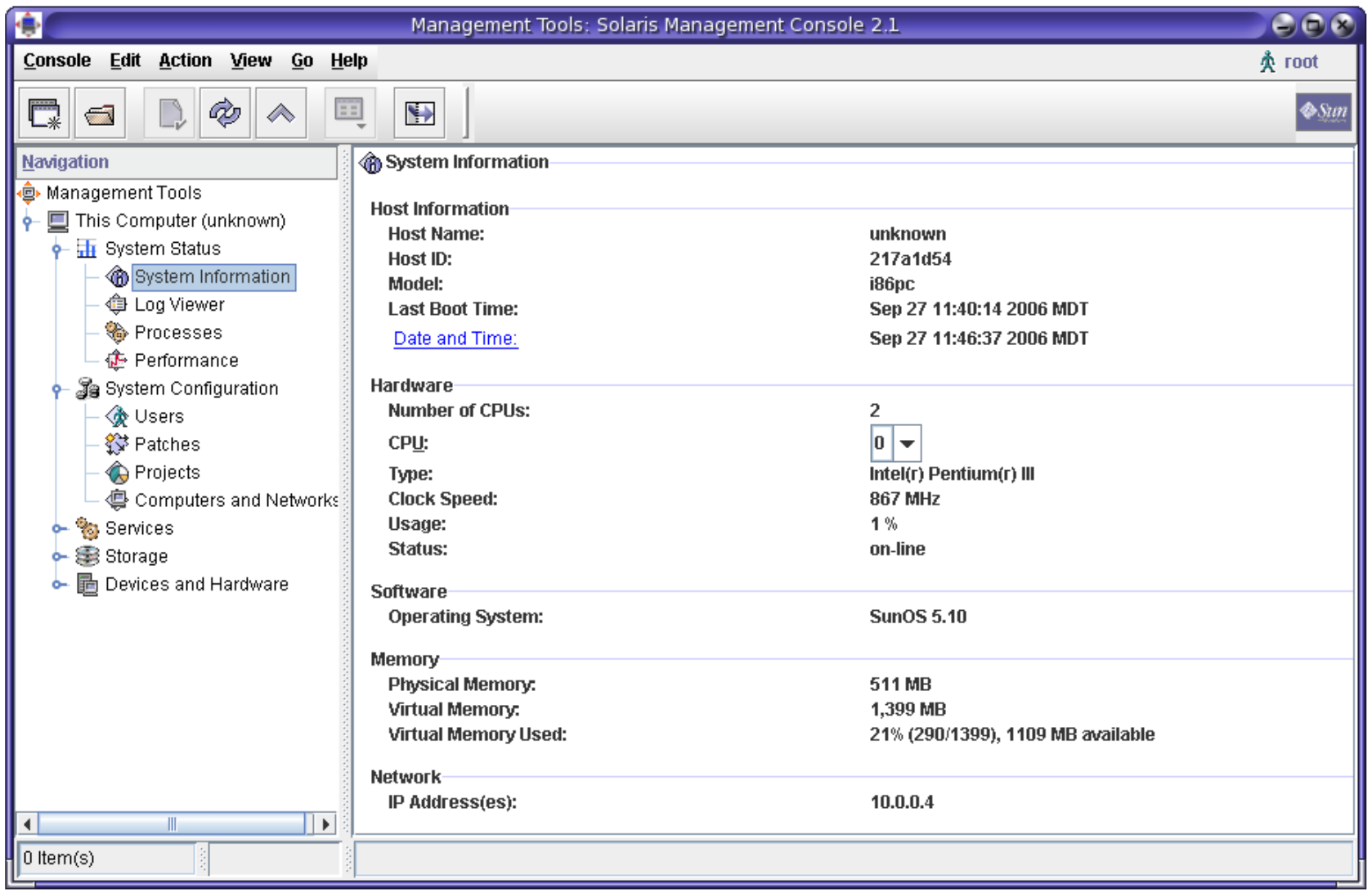Screen dimensions: 1372x893
Task: Open the Console menu
Action: click(x=56, y=61)
